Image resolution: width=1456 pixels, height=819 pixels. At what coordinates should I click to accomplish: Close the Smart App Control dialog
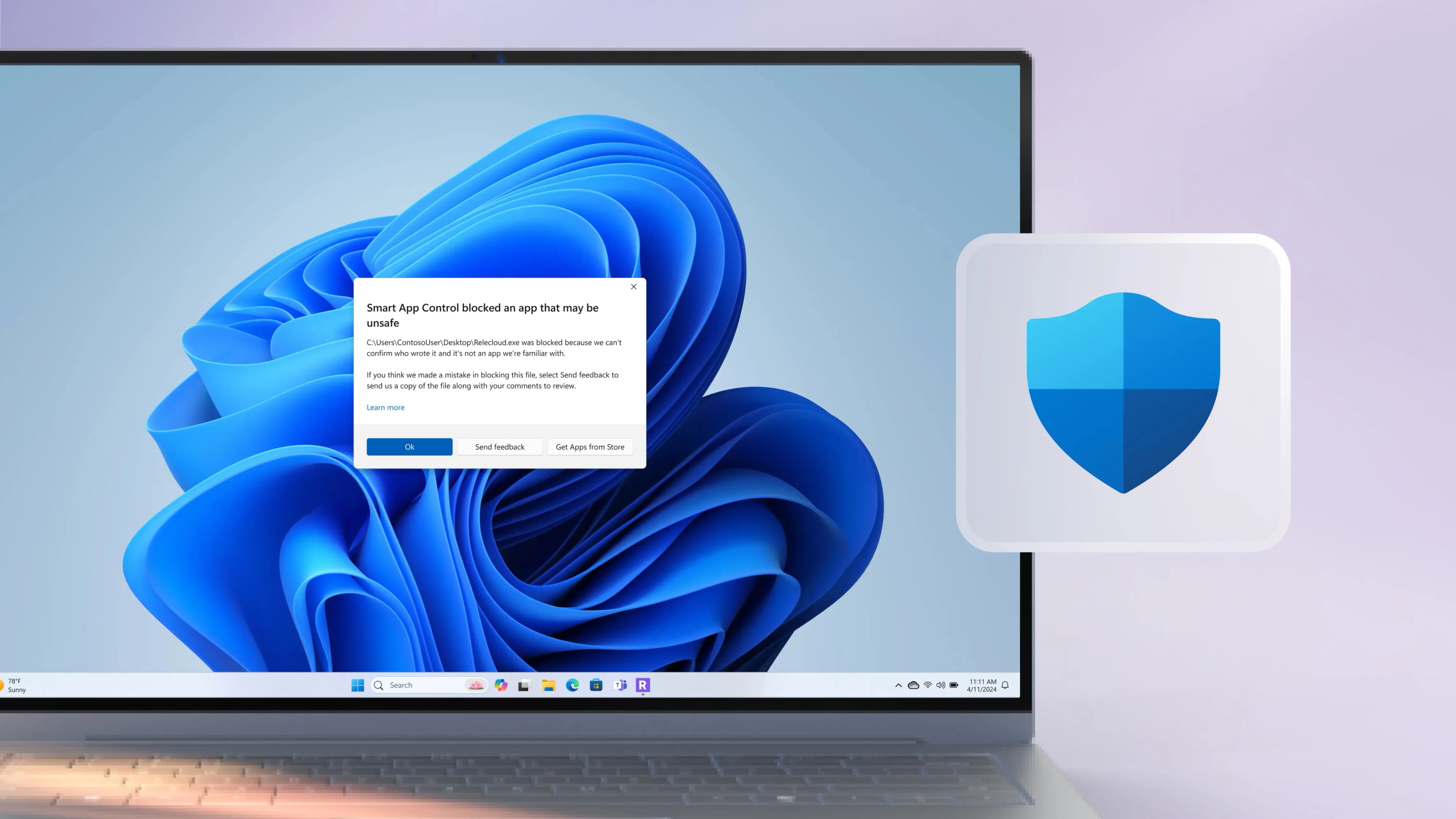(x=634, y=287)
